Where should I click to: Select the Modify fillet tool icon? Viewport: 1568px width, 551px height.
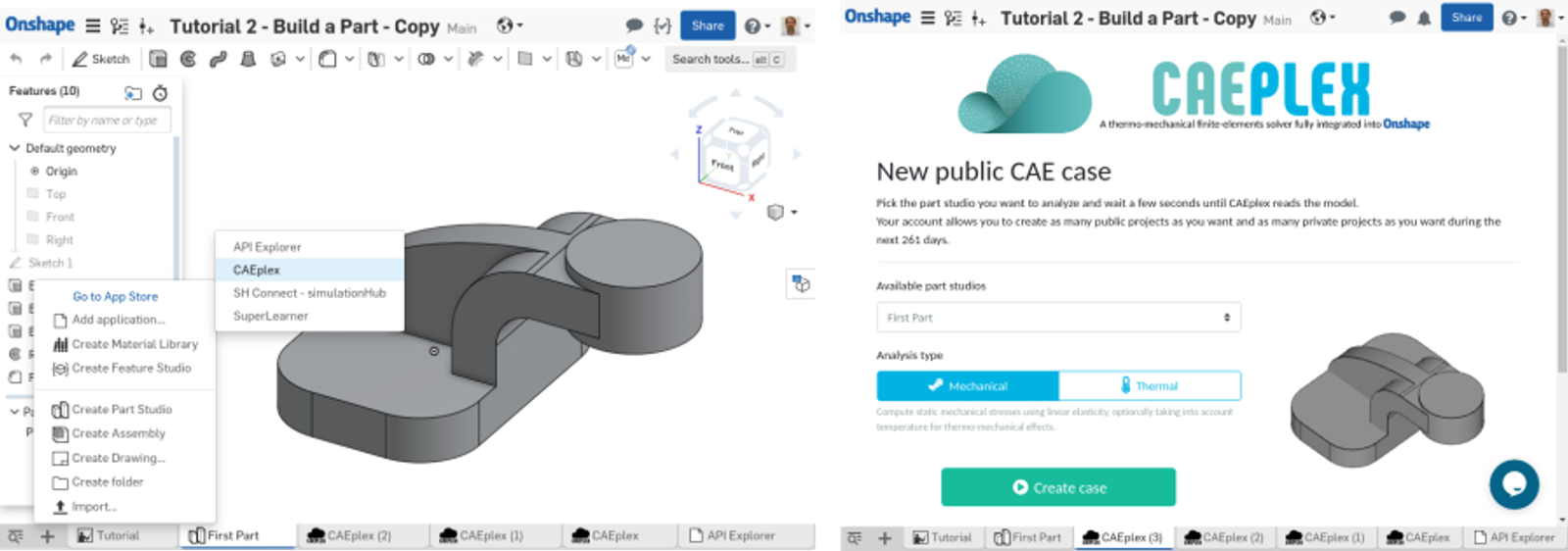tap(475, 59)
